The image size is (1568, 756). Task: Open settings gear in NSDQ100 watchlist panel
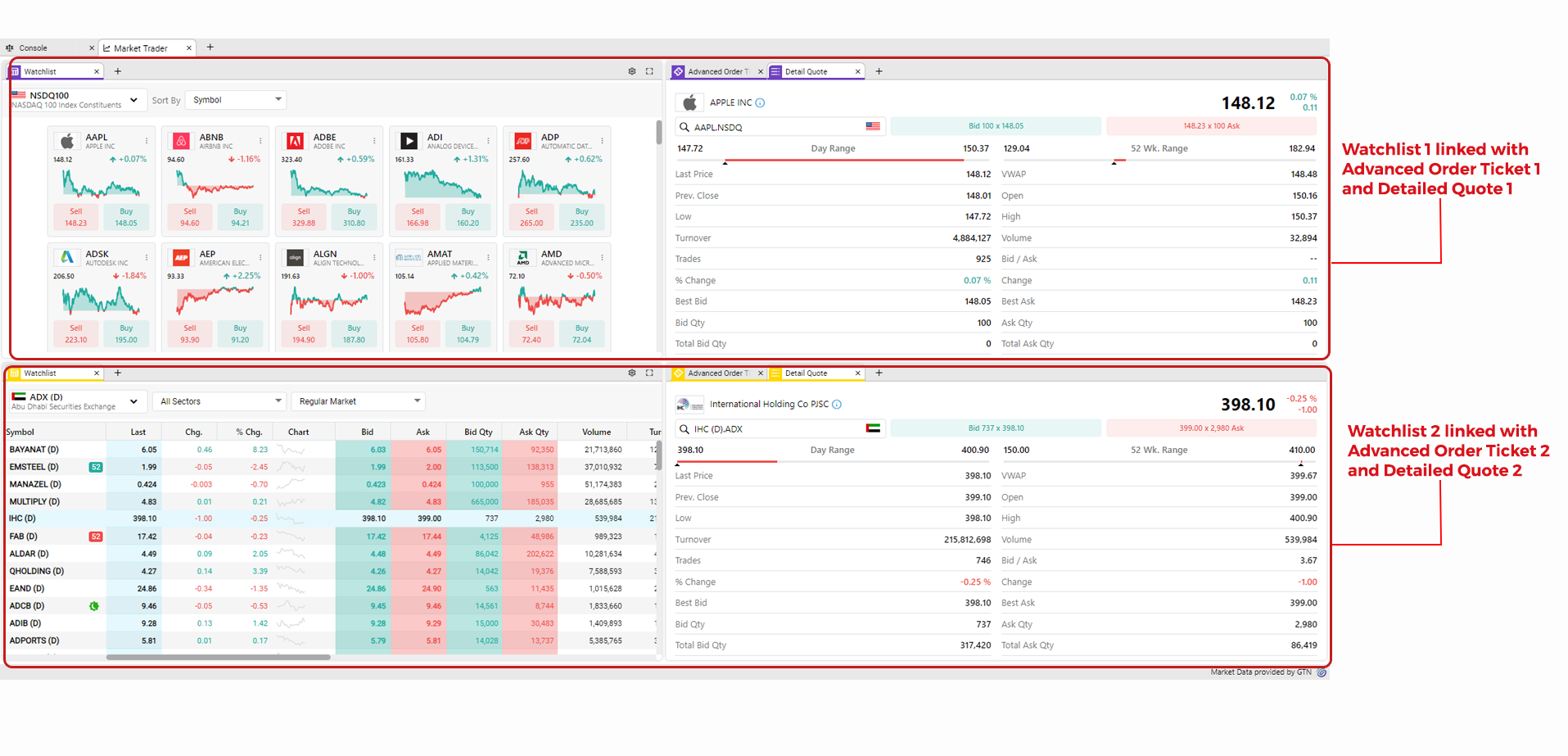(632, 71)
